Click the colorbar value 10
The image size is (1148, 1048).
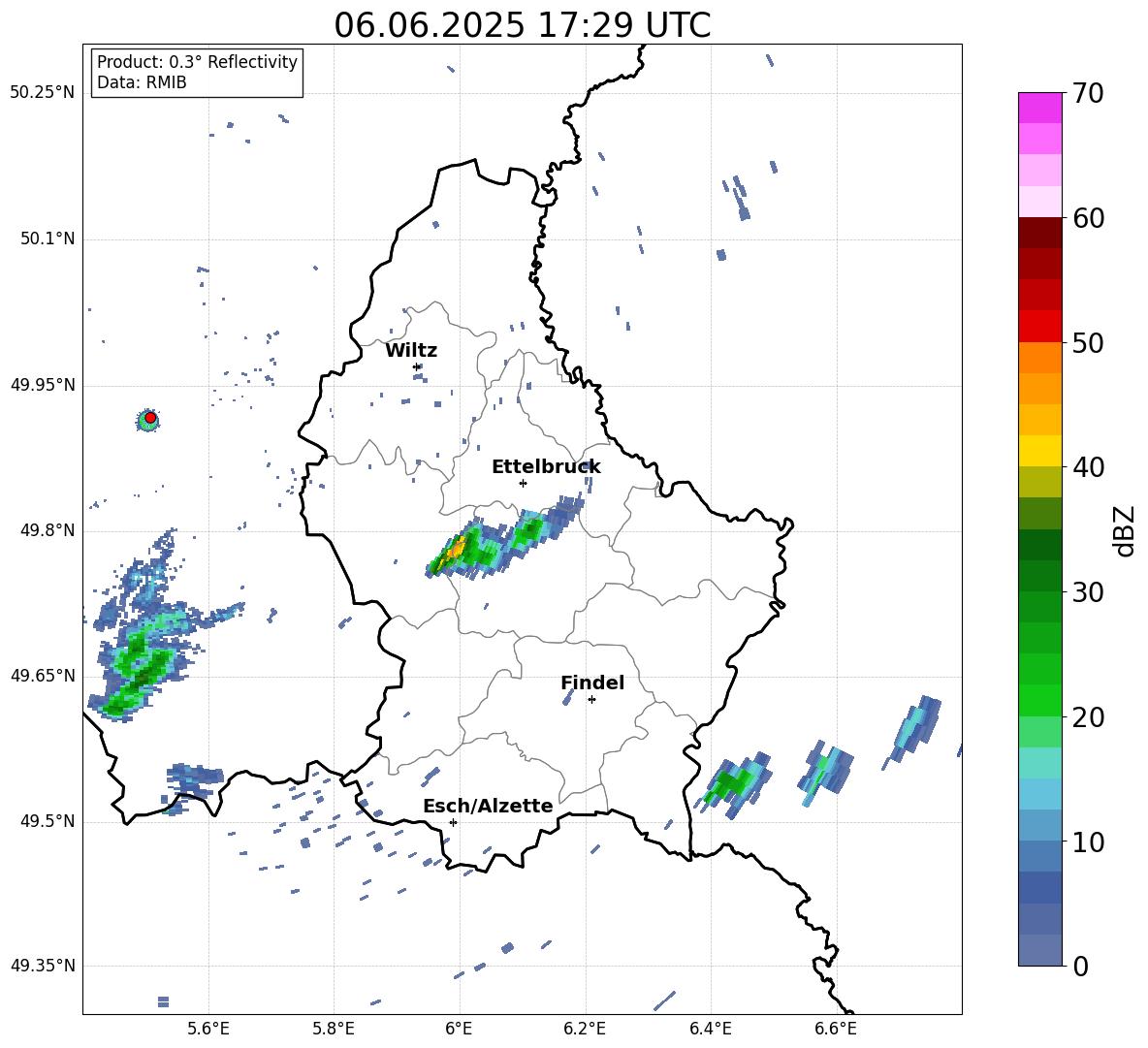[1088, 842]
